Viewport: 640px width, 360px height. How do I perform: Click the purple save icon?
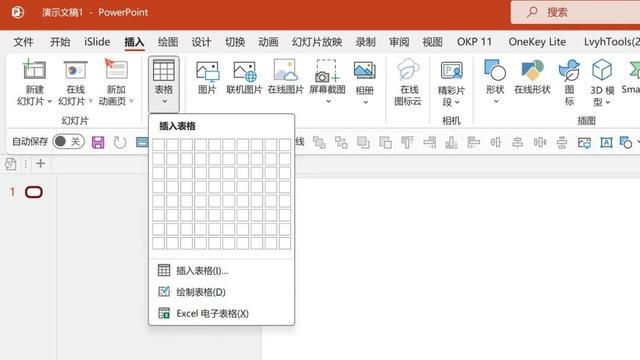(x=98, y=142)
